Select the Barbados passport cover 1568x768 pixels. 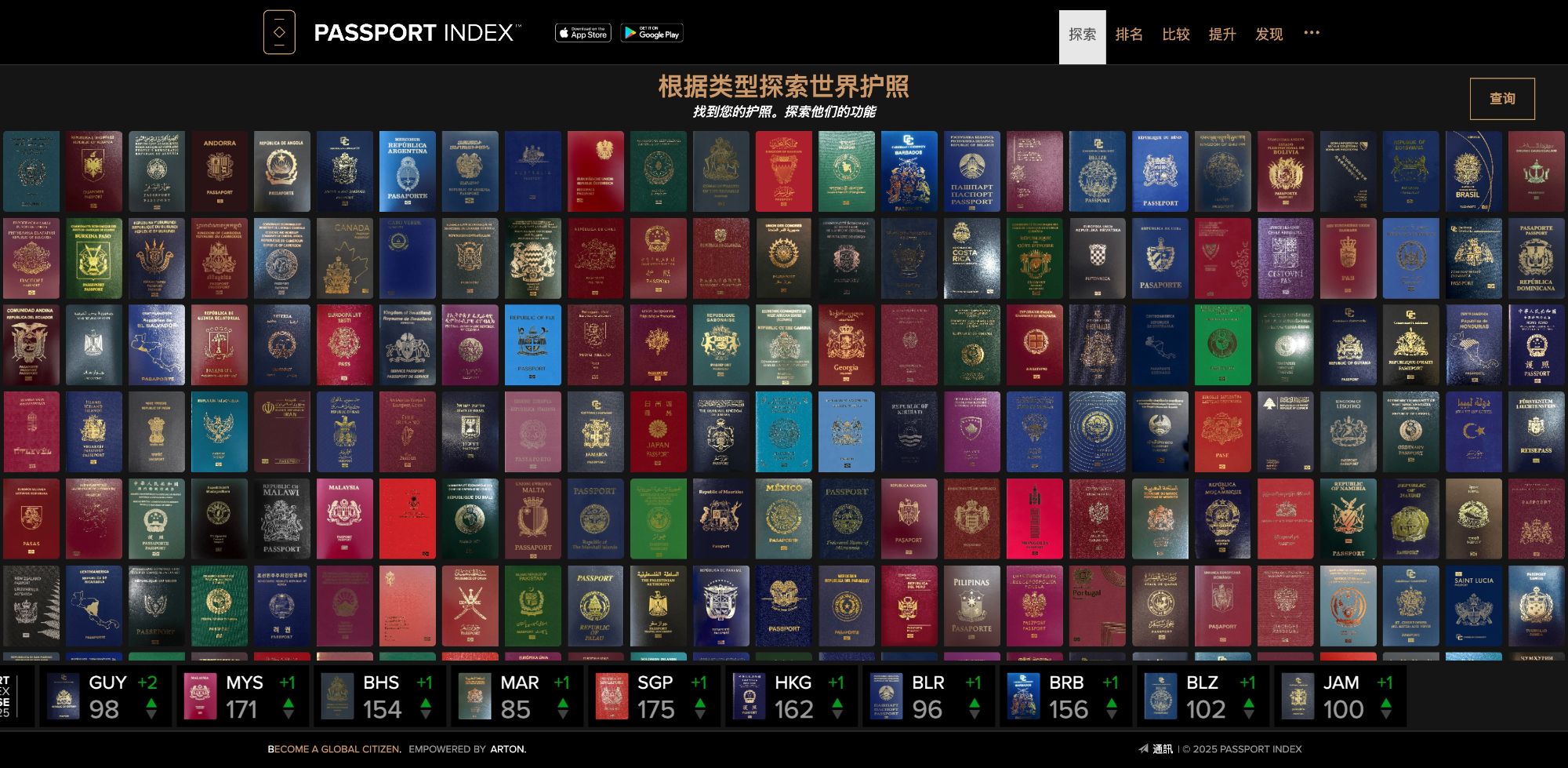coord(909,172)
